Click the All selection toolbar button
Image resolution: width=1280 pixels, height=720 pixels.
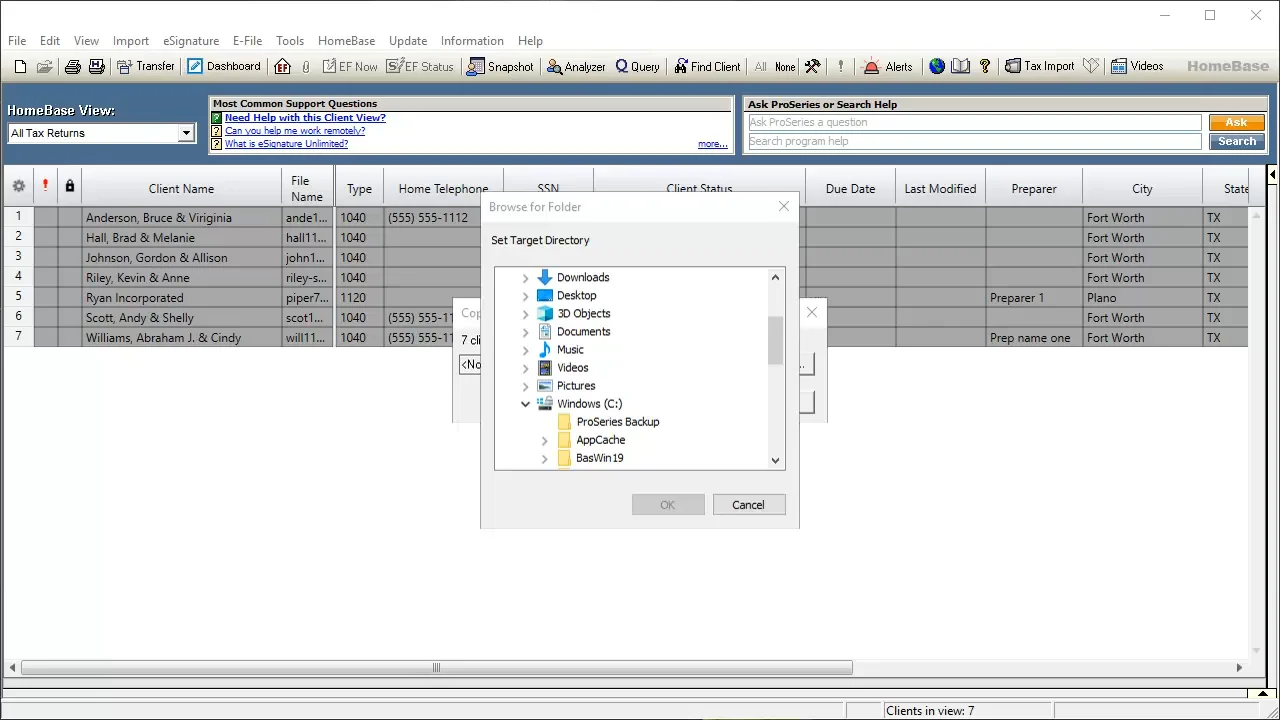[761, 67]
